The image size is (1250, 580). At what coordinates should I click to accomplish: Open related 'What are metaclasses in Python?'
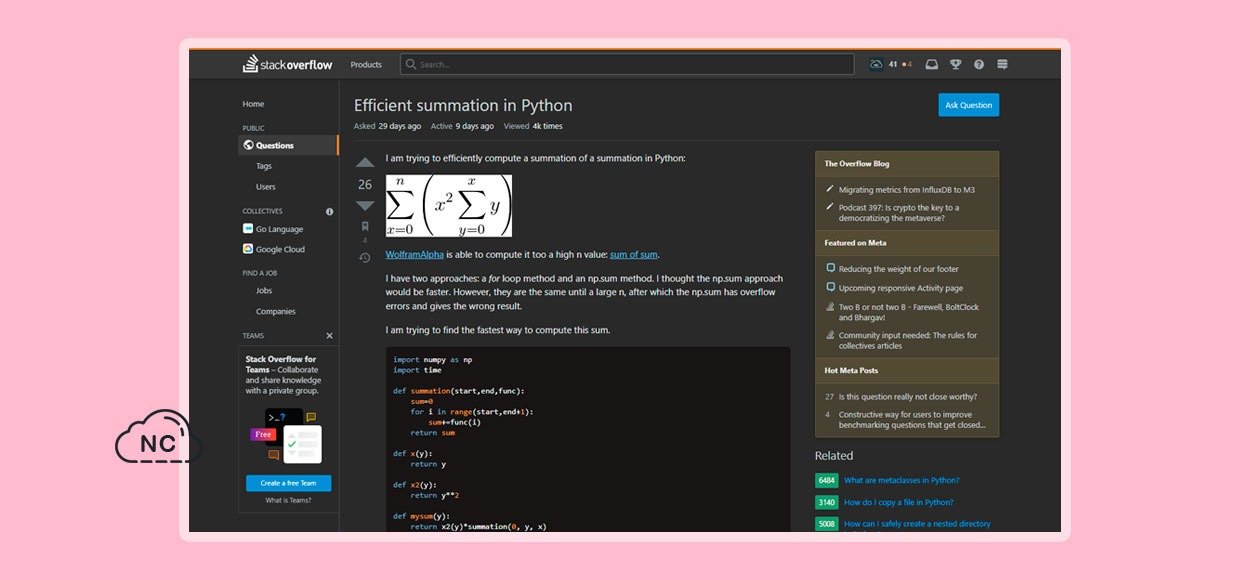(901, 480)
